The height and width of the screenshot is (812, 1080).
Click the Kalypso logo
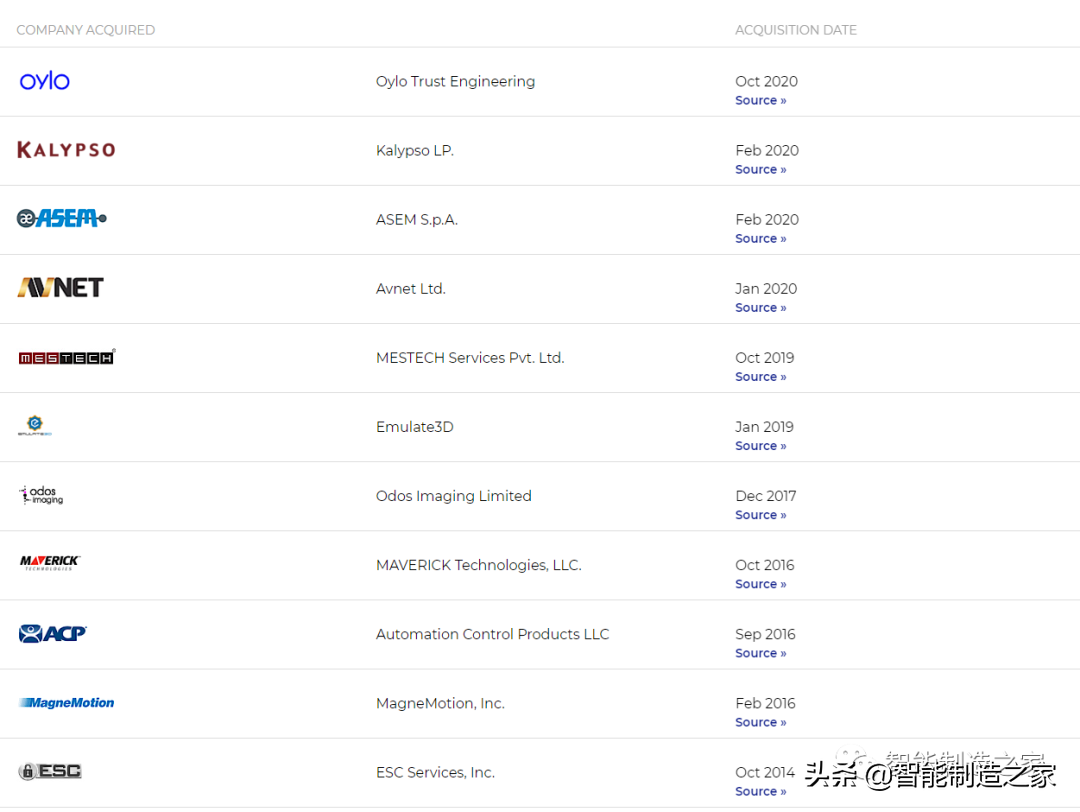tap(66, 150)
